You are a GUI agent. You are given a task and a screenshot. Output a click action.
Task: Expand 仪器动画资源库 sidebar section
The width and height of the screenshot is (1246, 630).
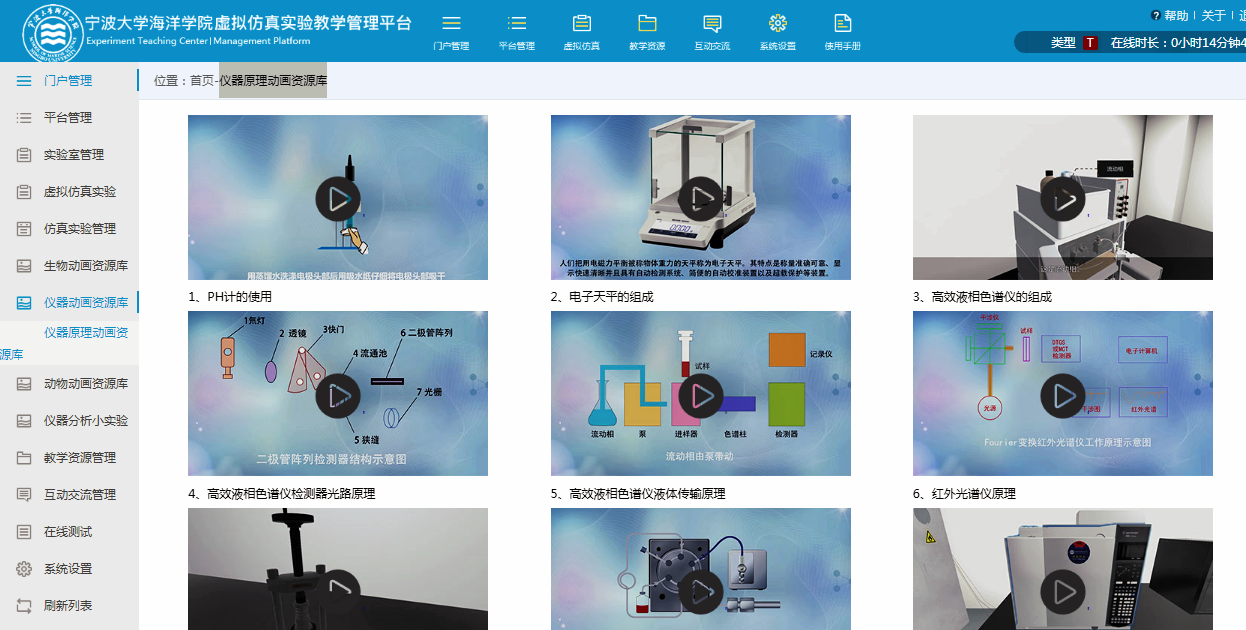[x=85, y=303]
